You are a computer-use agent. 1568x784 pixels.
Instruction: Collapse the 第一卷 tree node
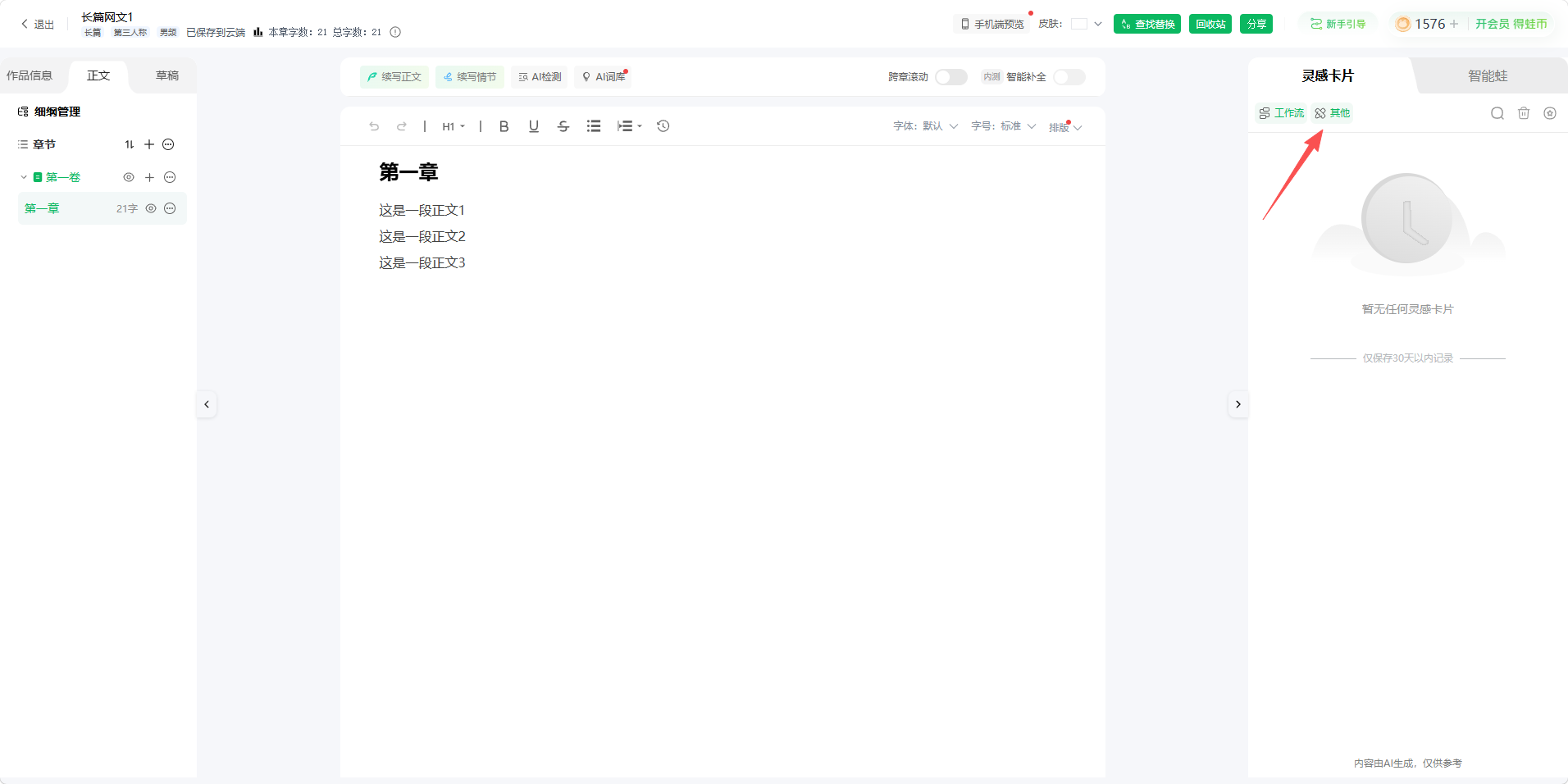click(24, 177)
